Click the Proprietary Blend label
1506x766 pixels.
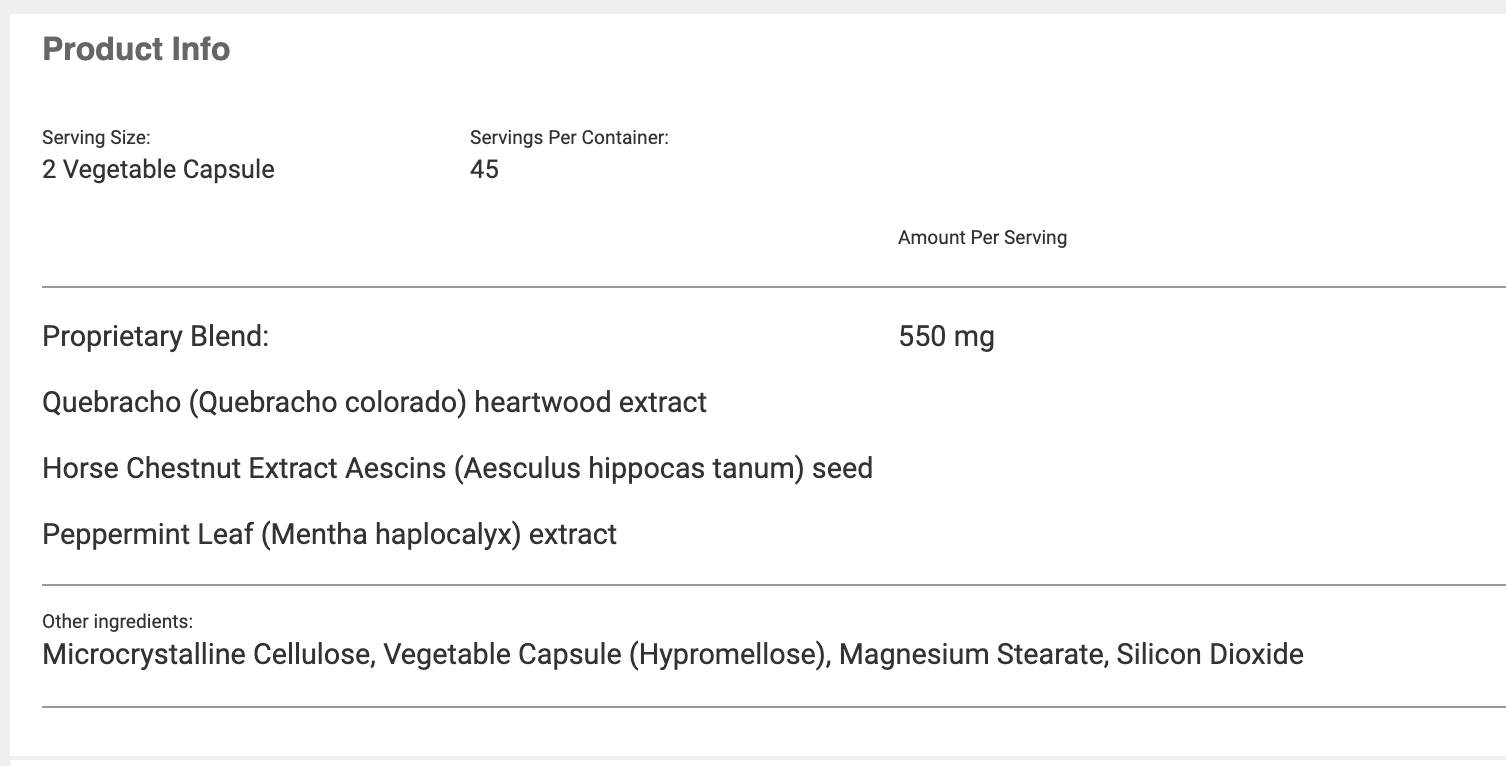click(156, 336)
